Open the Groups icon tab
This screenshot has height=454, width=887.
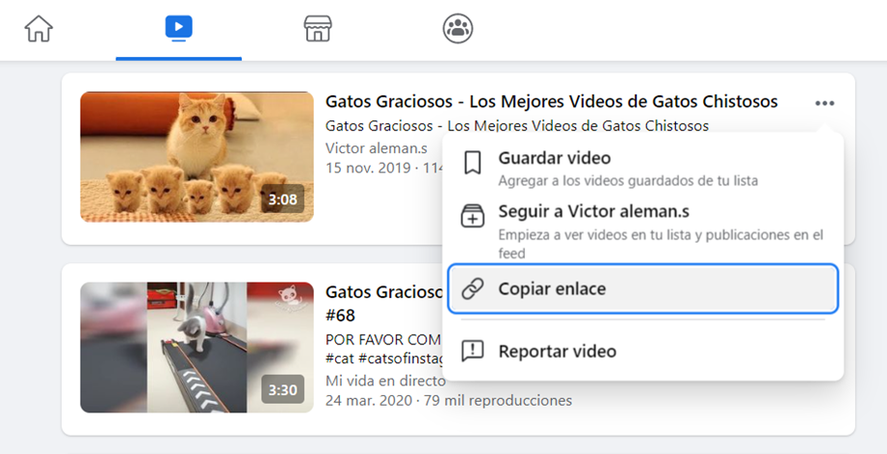tap(458, 28)
